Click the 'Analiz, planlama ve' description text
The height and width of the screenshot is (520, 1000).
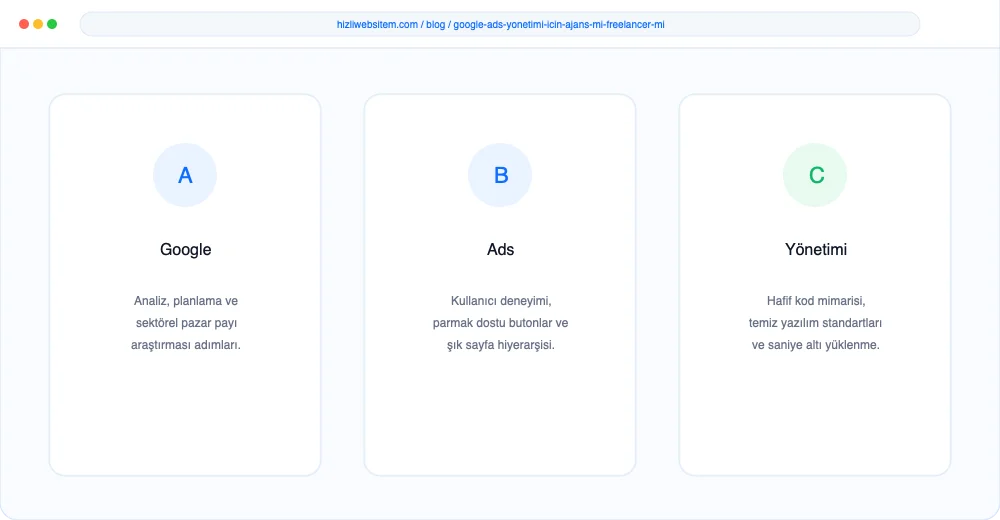pyautogui.click(x=186, y=301)
